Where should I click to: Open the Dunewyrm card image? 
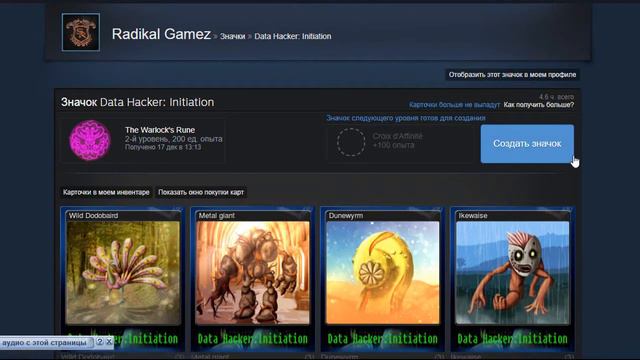[382, 273]
